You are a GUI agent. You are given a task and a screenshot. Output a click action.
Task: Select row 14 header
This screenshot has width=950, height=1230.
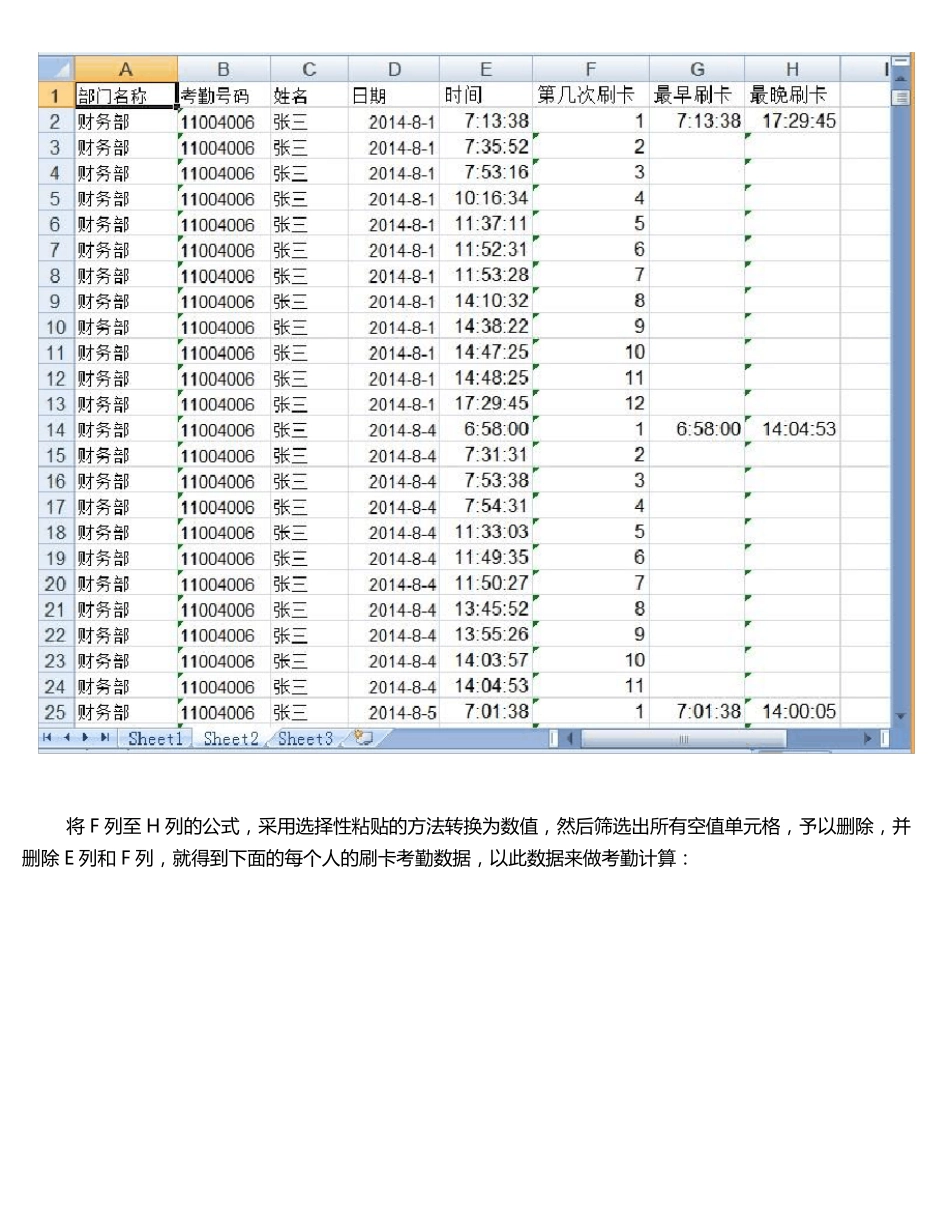tap(56, 430)
